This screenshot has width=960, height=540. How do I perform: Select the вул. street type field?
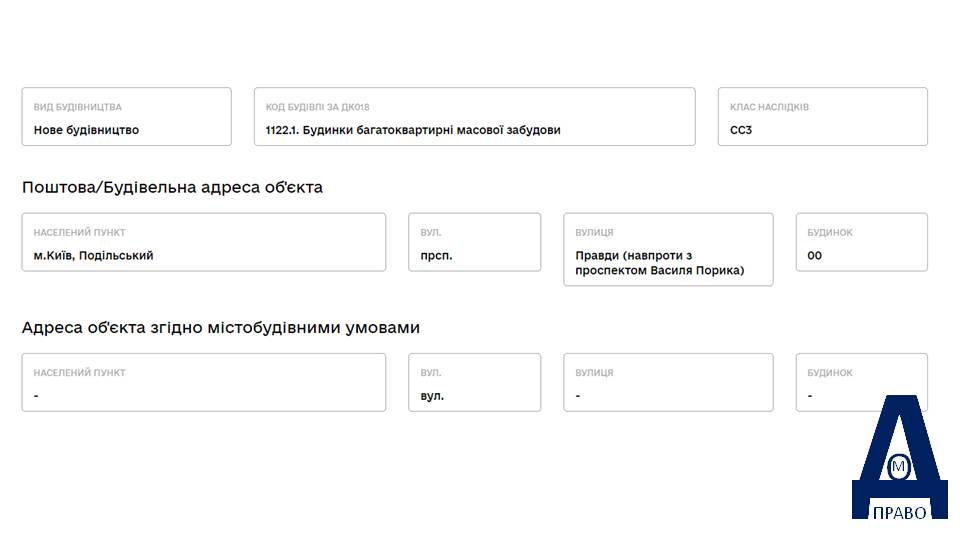[x=474, y=382]
